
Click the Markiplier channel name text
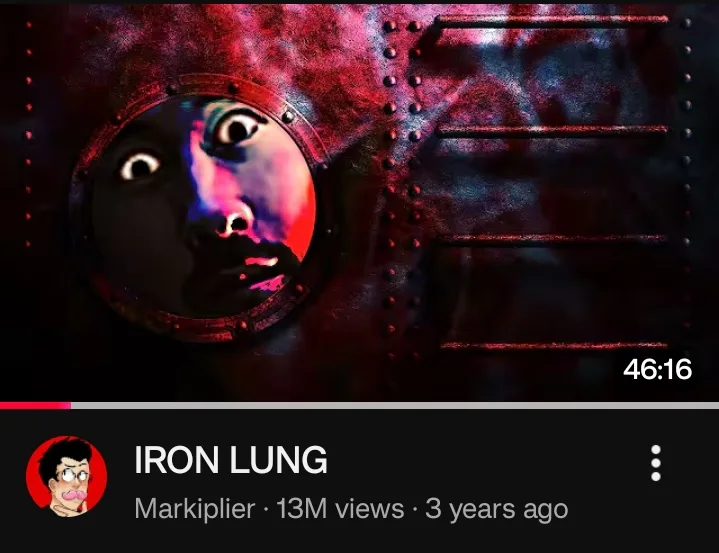[x=194, y=509]
